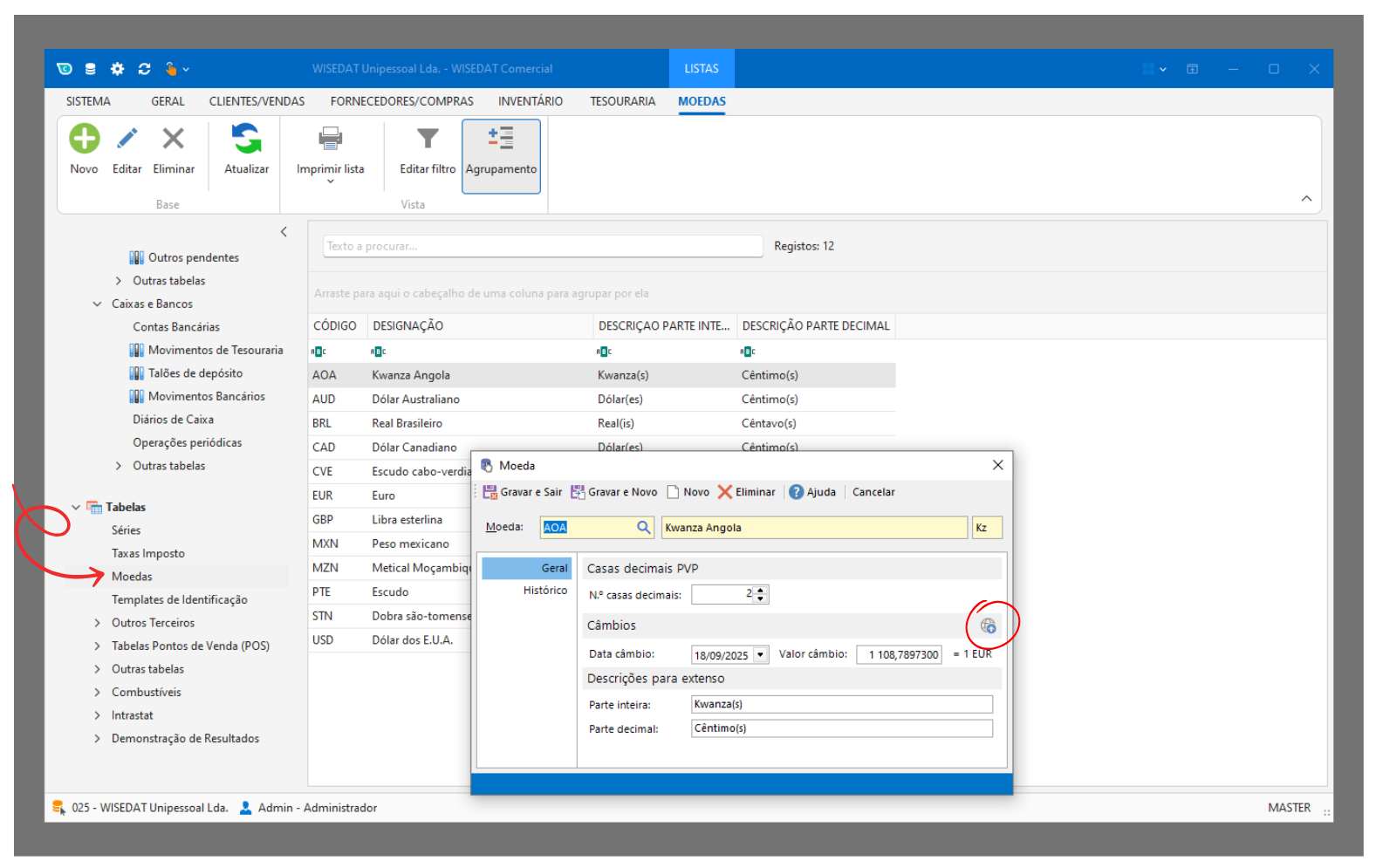Click the Editar pencil icon
The width and height of the screenshot is (1376, 868).
(127, 139)
